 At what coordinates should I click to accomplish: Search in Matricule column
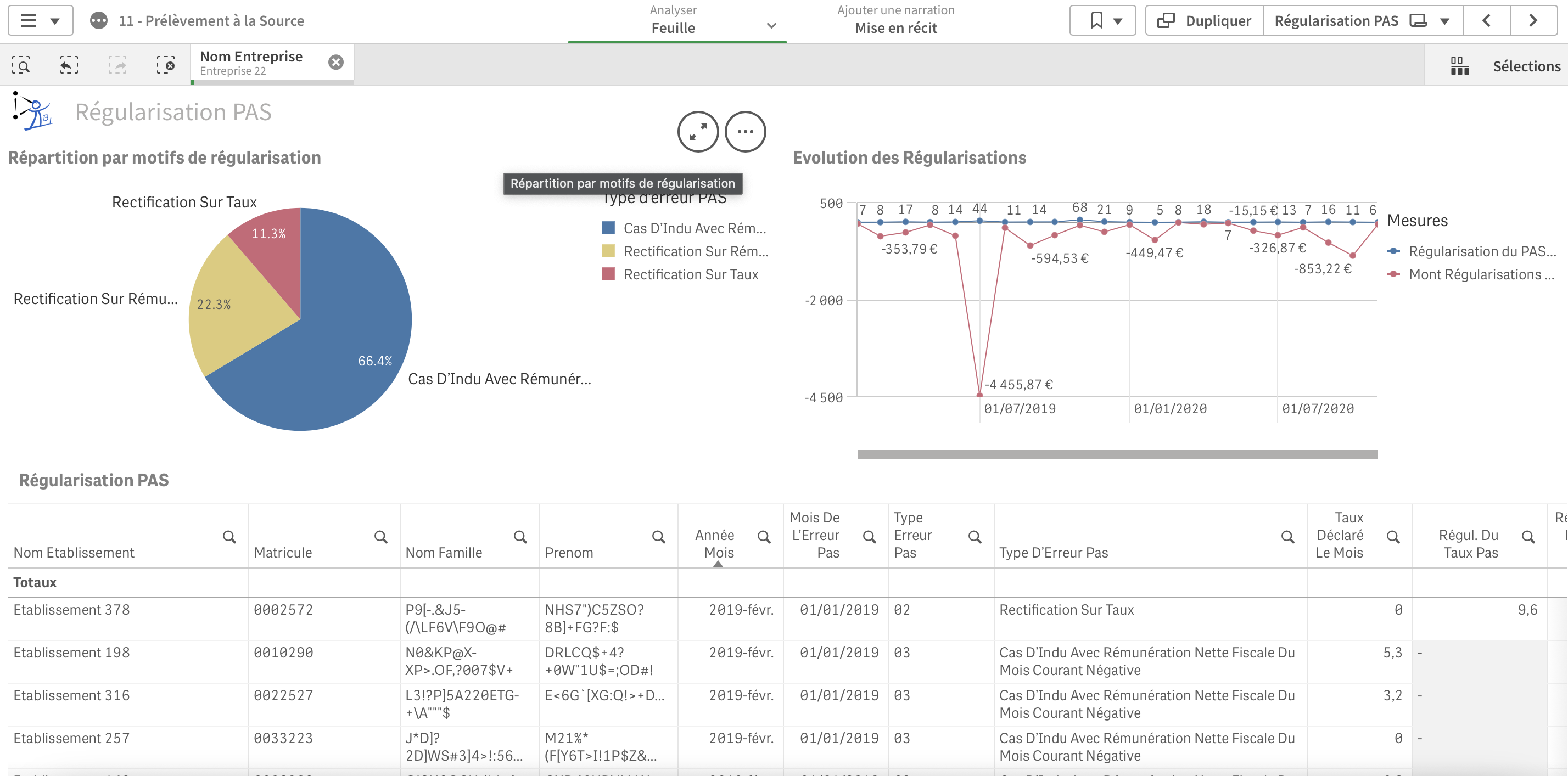point(380,537)
